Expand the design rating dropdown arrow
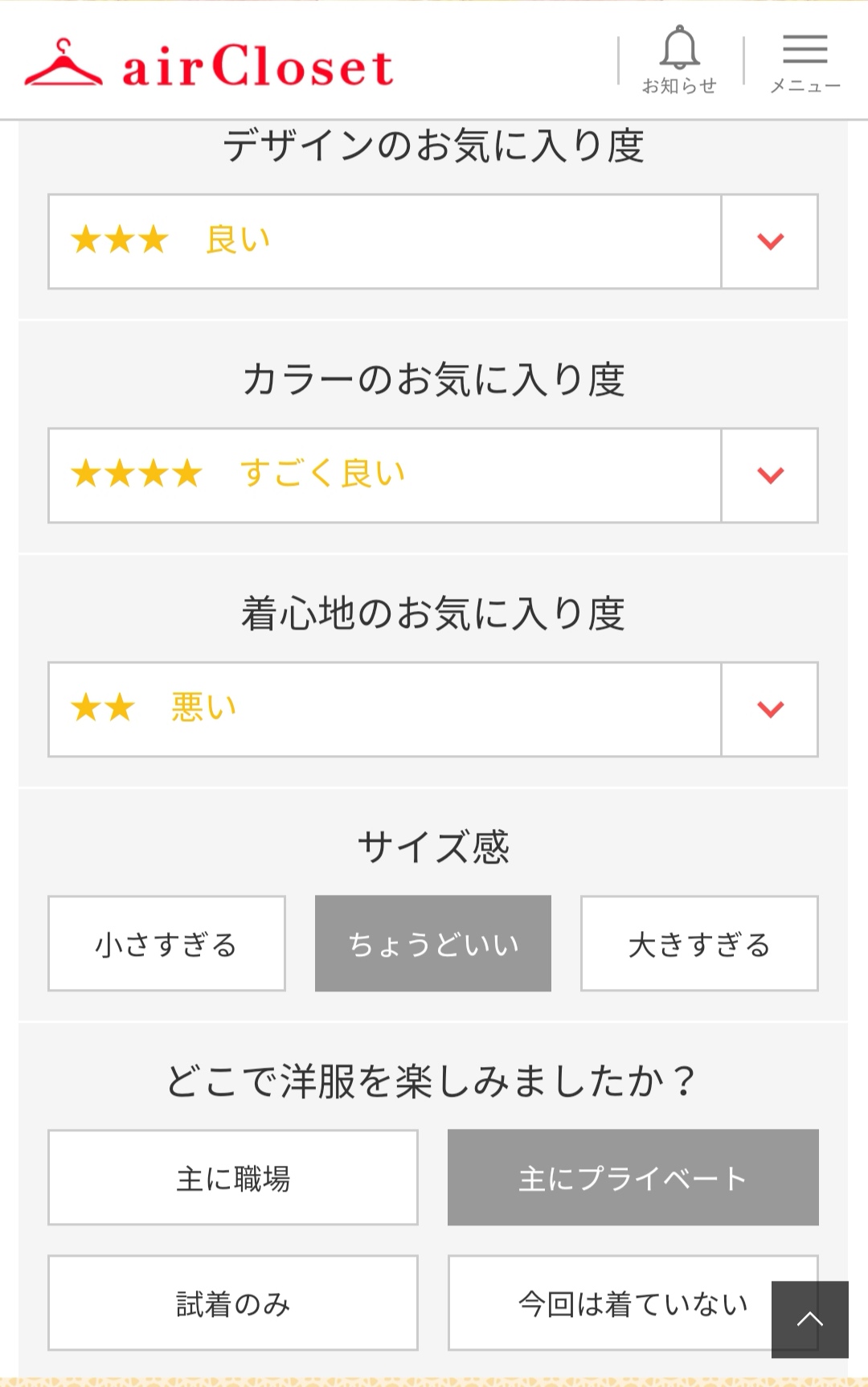The width and height of the screenshot is (868, 1387). click(770, 241)
